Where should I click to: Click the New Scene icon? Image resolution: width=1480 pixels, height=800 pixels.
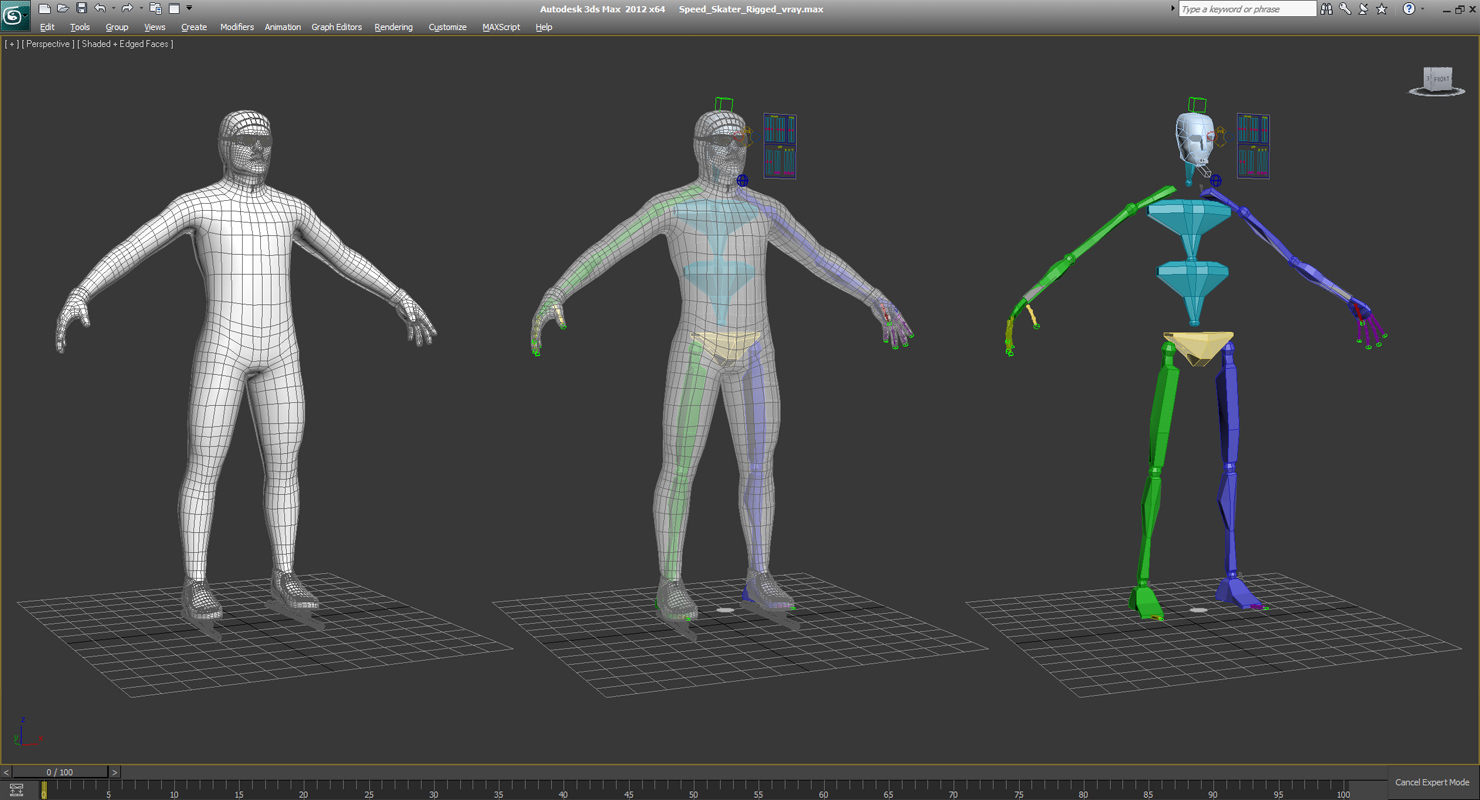point(44,9)
